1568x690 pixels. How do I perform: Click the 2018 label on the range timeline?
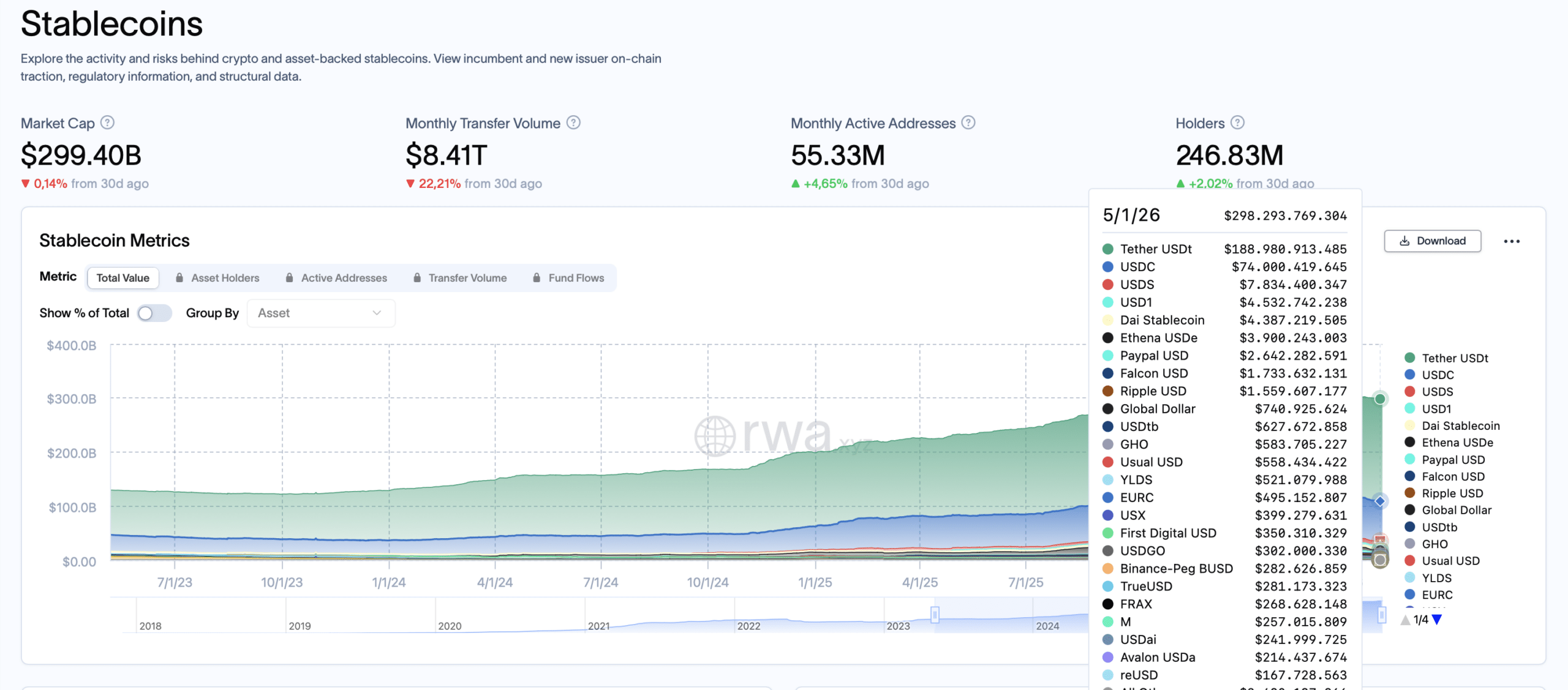(x=150, y=626)
